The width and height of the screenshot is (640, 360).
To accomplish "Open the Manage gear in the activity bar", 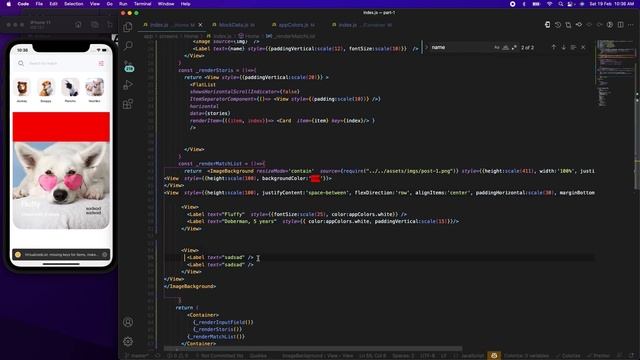I will 128,341.
